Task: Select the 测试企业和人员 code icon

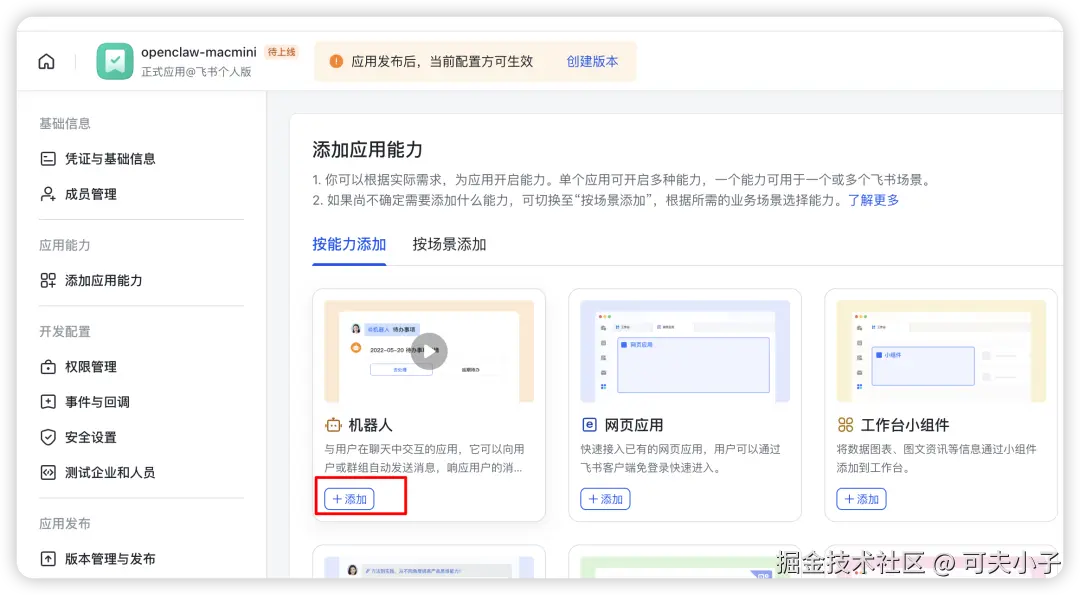Action: (x=48, y=472)
